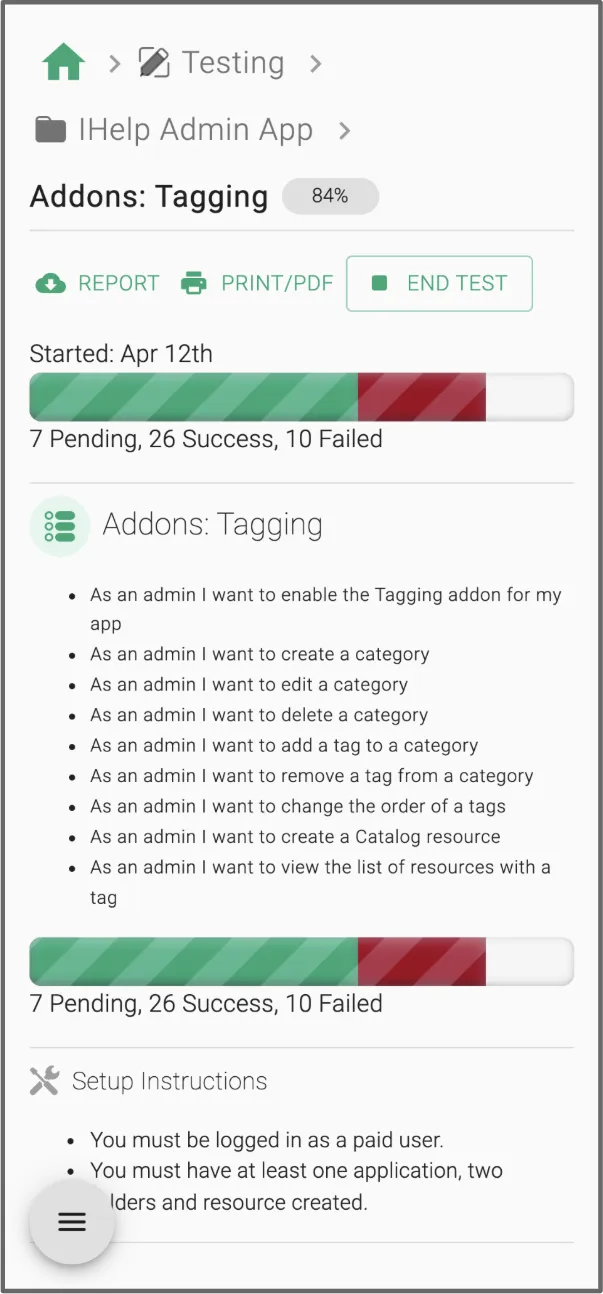603x1294 pixels.
Task: Click the red failed segment of top progress bar
Action: click(x=421, y=397)
